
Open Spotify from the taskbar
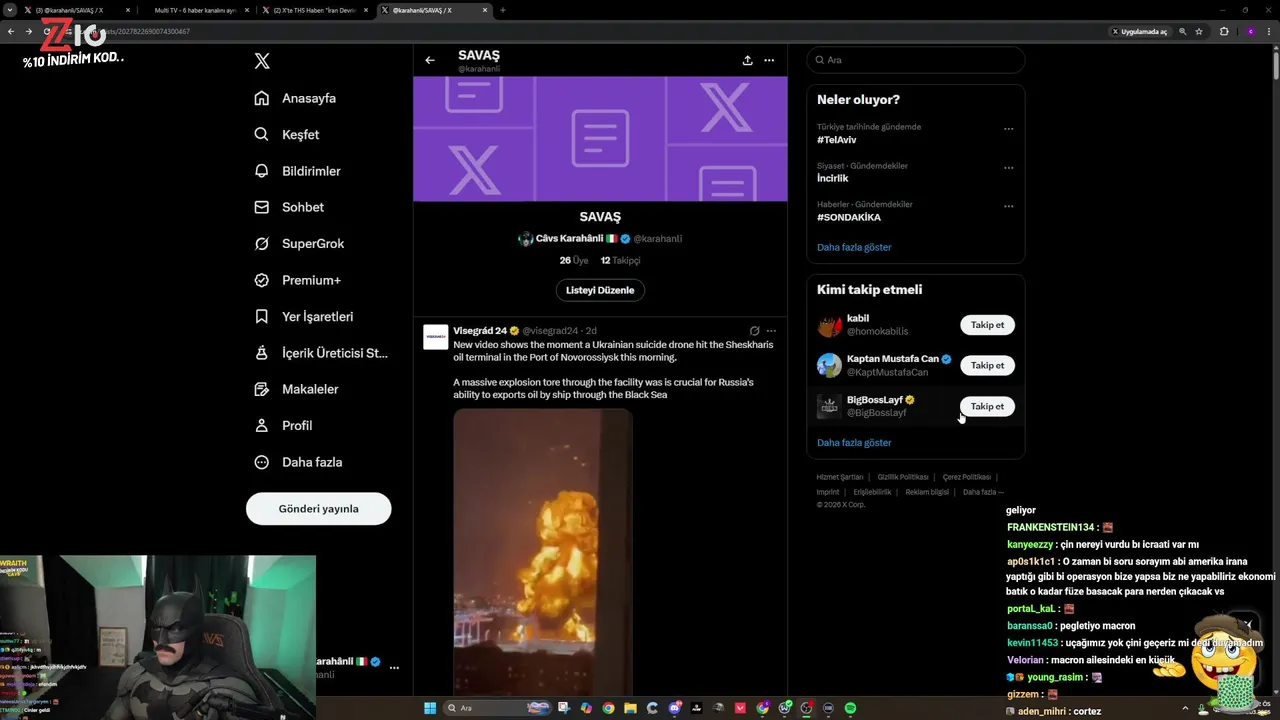851,708
